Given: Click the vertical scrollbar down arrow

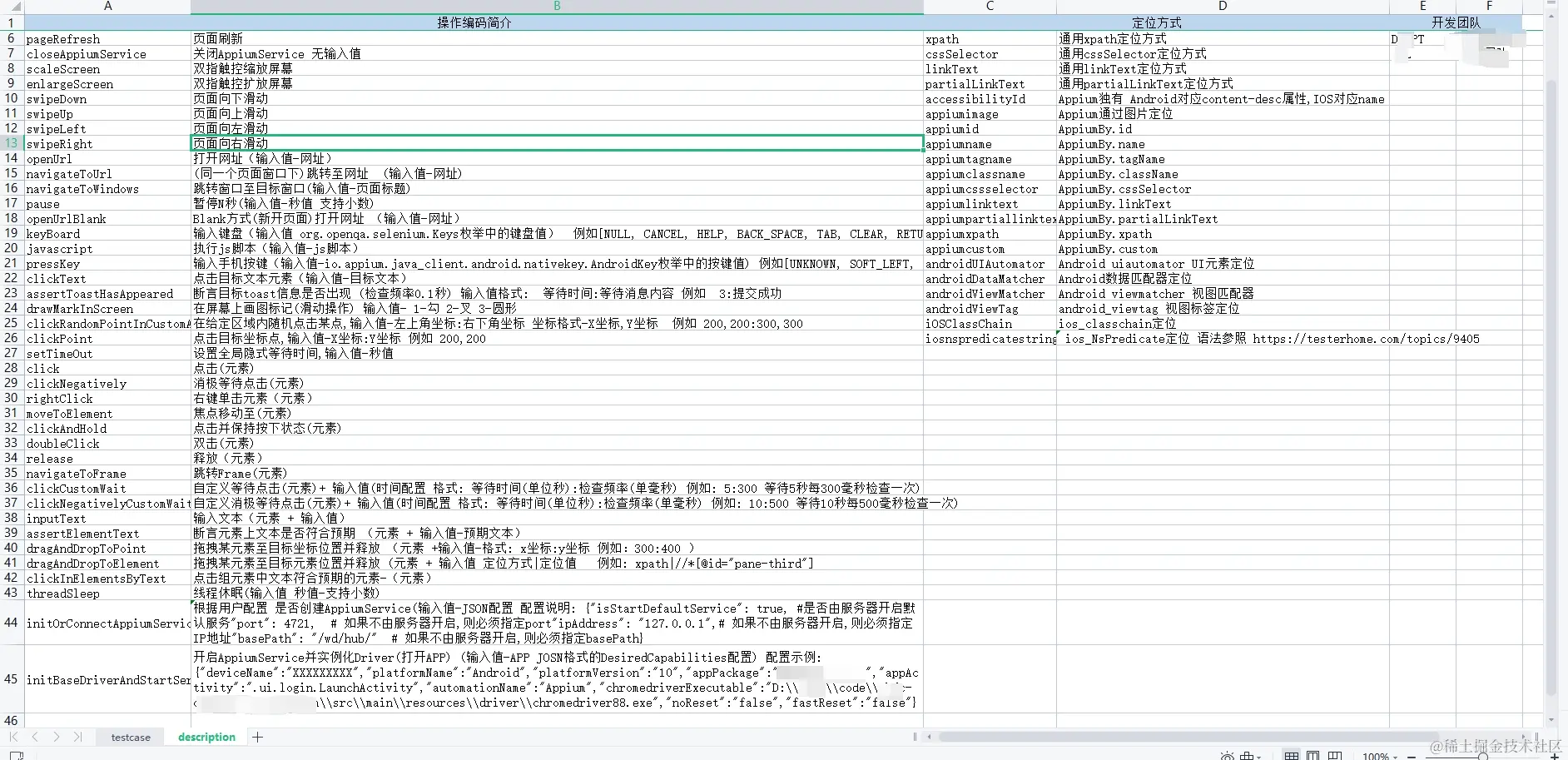Looking at the screenshot, I should click(1551, 720).
